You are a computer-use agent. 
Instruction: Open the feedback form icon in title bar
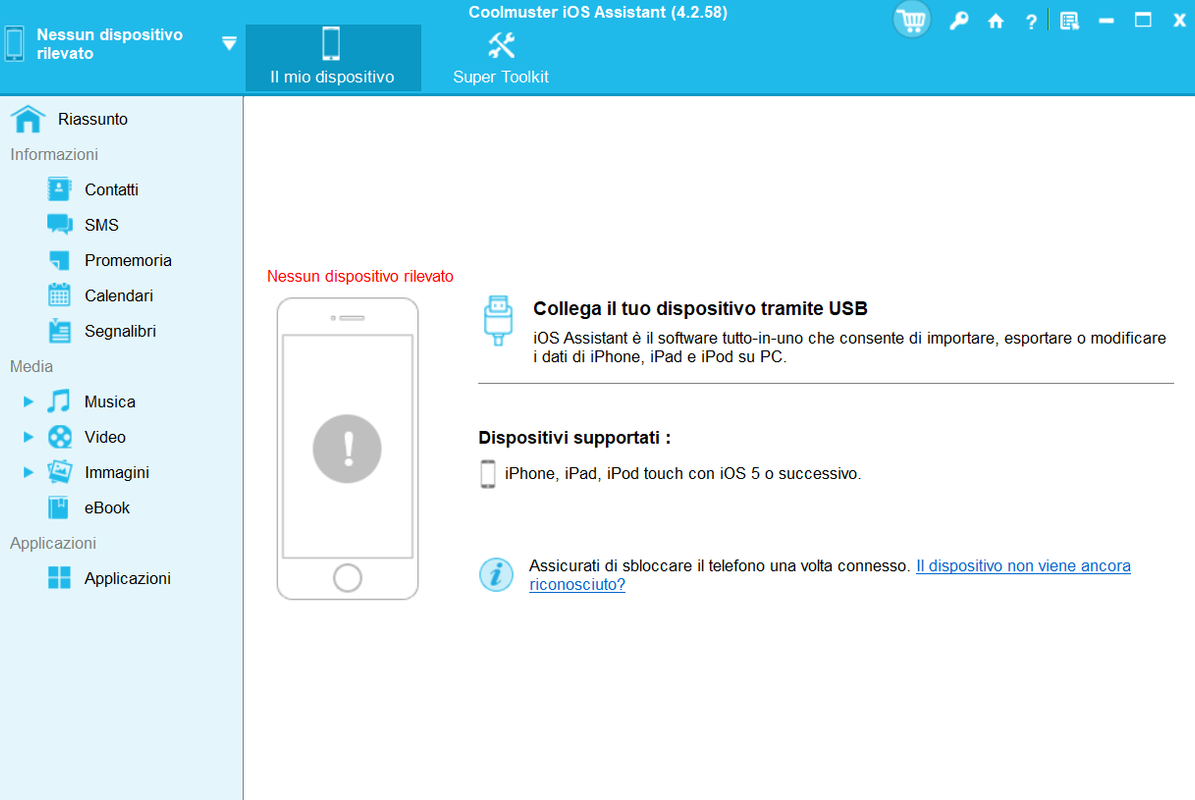[1069, 21]
